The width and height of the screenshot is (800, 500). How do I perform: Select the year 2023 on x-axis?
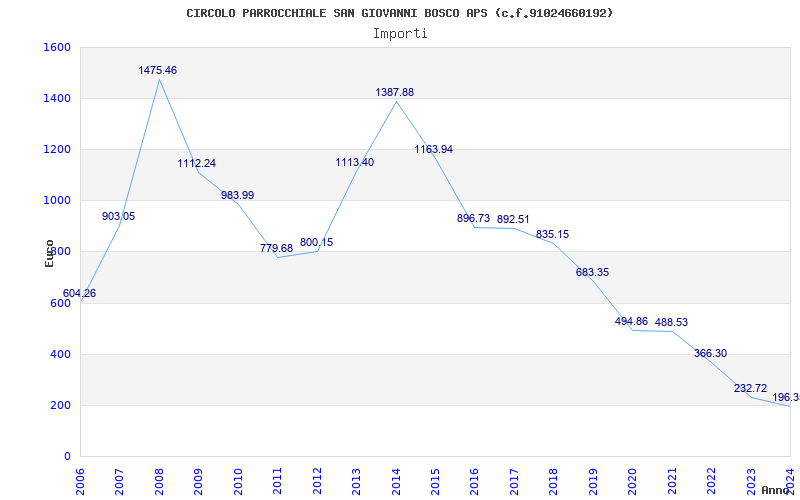(751, 481)
